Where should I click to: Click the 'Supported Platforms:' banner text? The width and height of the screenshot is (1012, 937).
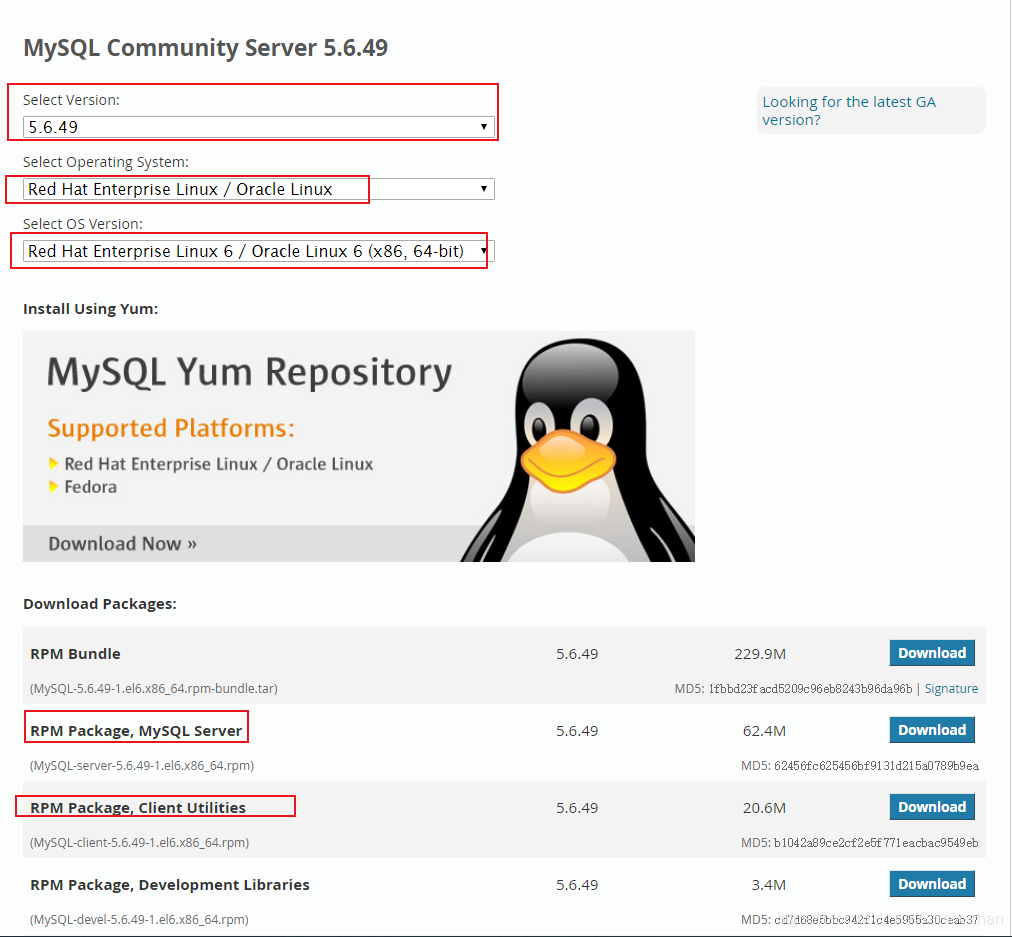pos(171,428)
